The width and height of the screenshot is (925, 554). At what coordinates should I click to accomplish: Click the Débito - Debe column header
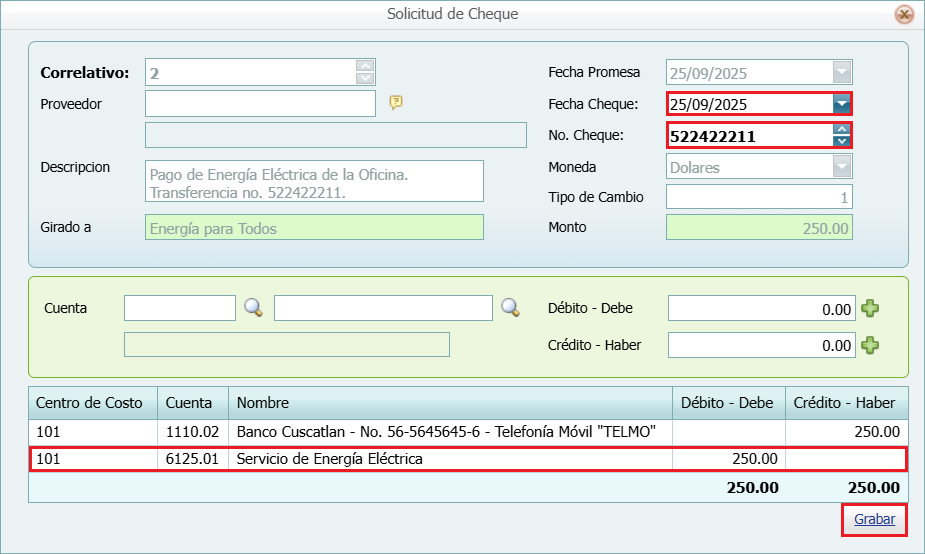click(x=729, y=403)
